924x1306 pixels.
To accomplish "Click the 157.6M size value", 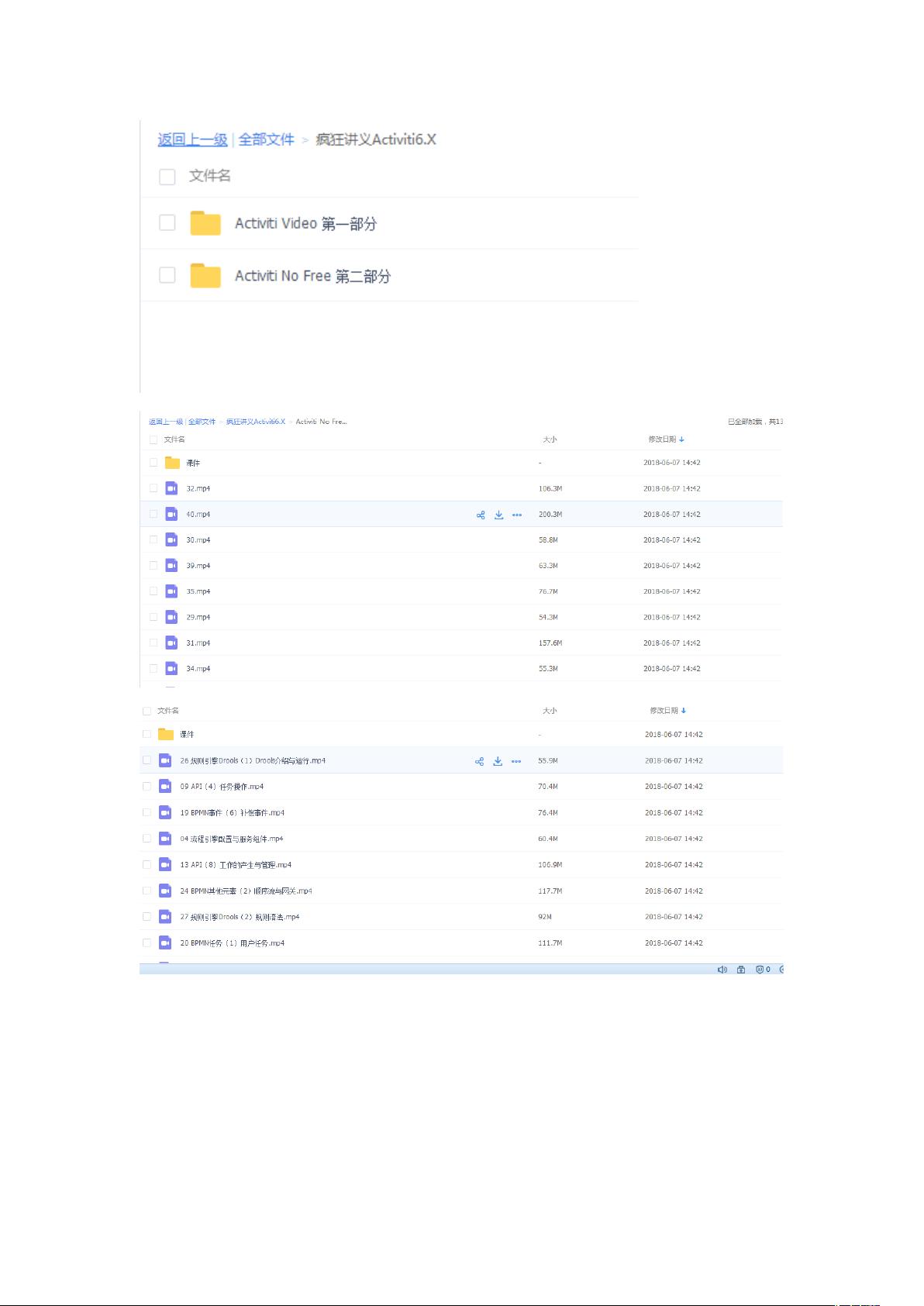I will [550, 643].
